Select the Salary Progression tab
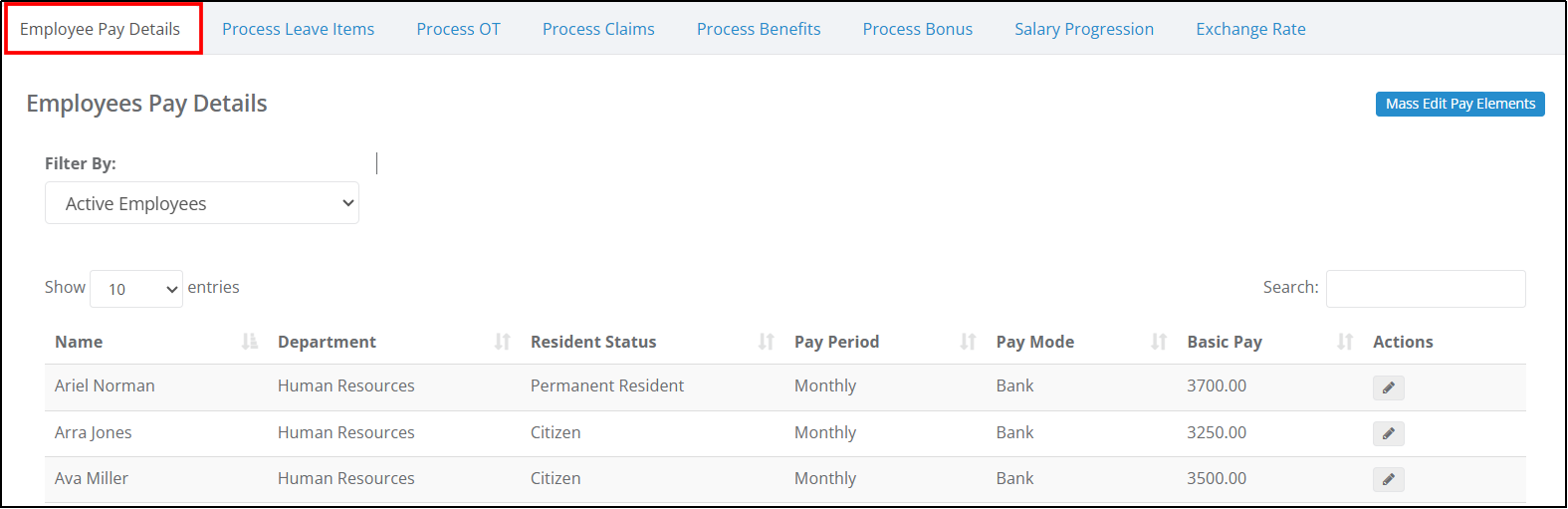Screen dimensions: 1568x509 click(1084, 29)
